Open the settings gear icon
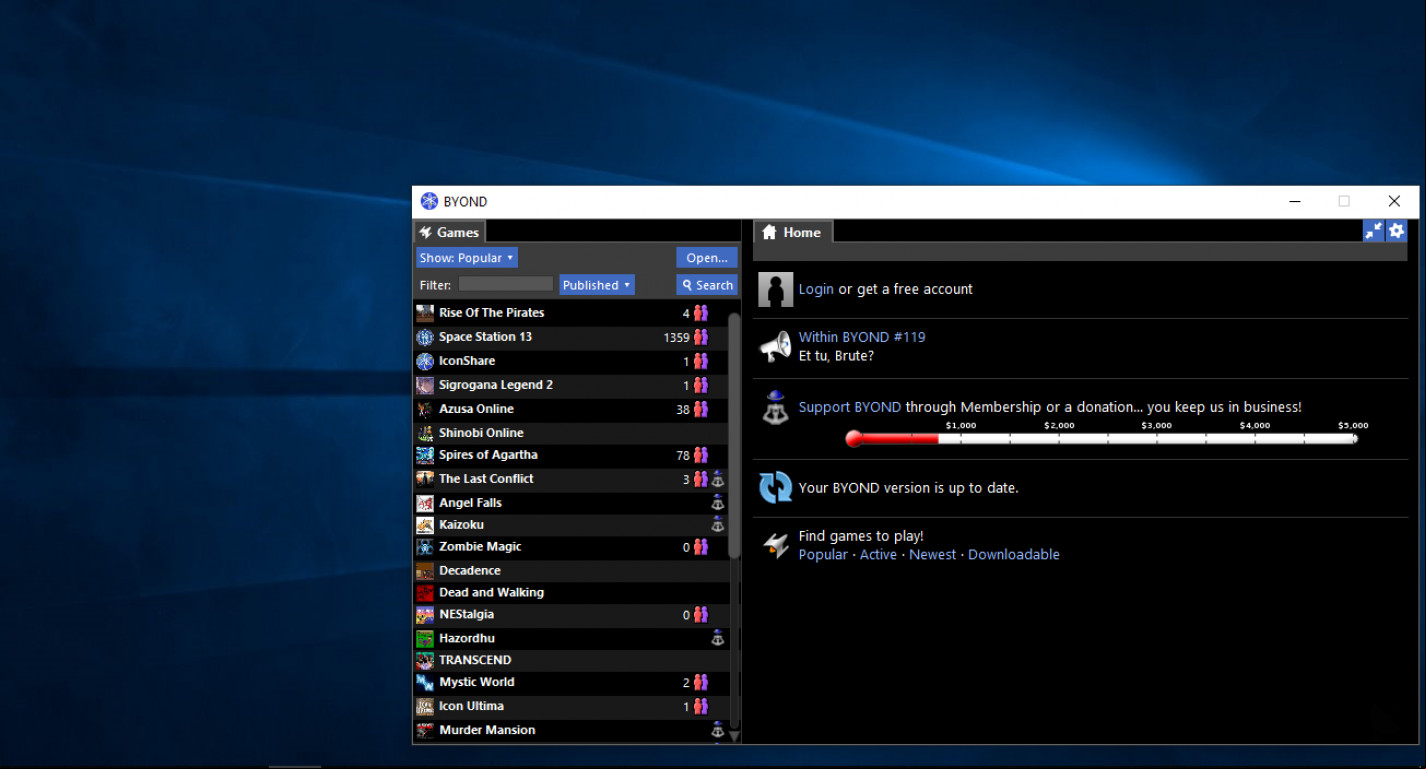1426x769 pixels. click(1396, 231)
